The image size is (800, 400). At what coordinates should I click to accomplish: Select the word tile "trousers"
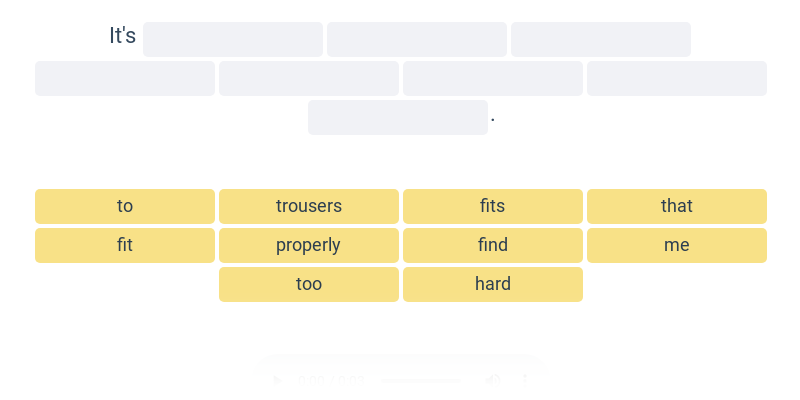(x=309, y=206)
